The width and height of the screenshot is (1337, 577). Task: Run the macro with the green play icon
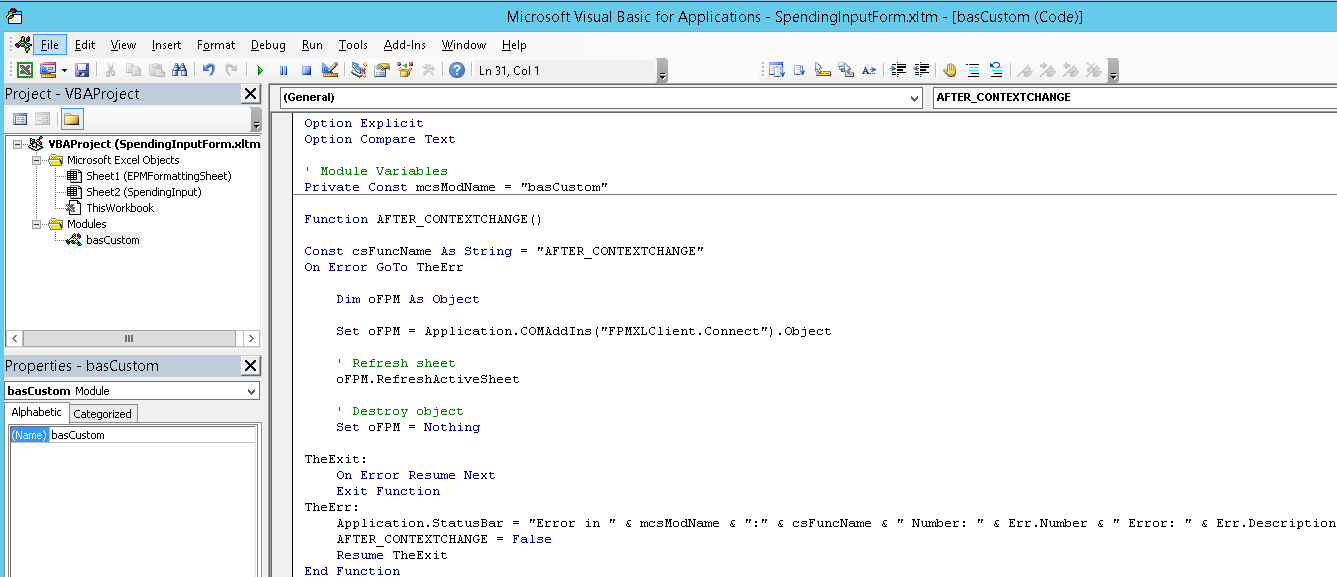coord(260,70)
